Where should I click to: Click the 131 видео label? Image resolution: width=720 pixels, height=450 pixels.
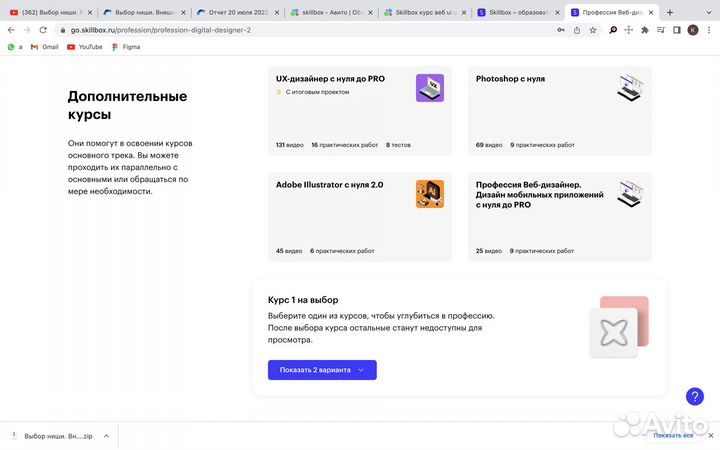[290, 145]
